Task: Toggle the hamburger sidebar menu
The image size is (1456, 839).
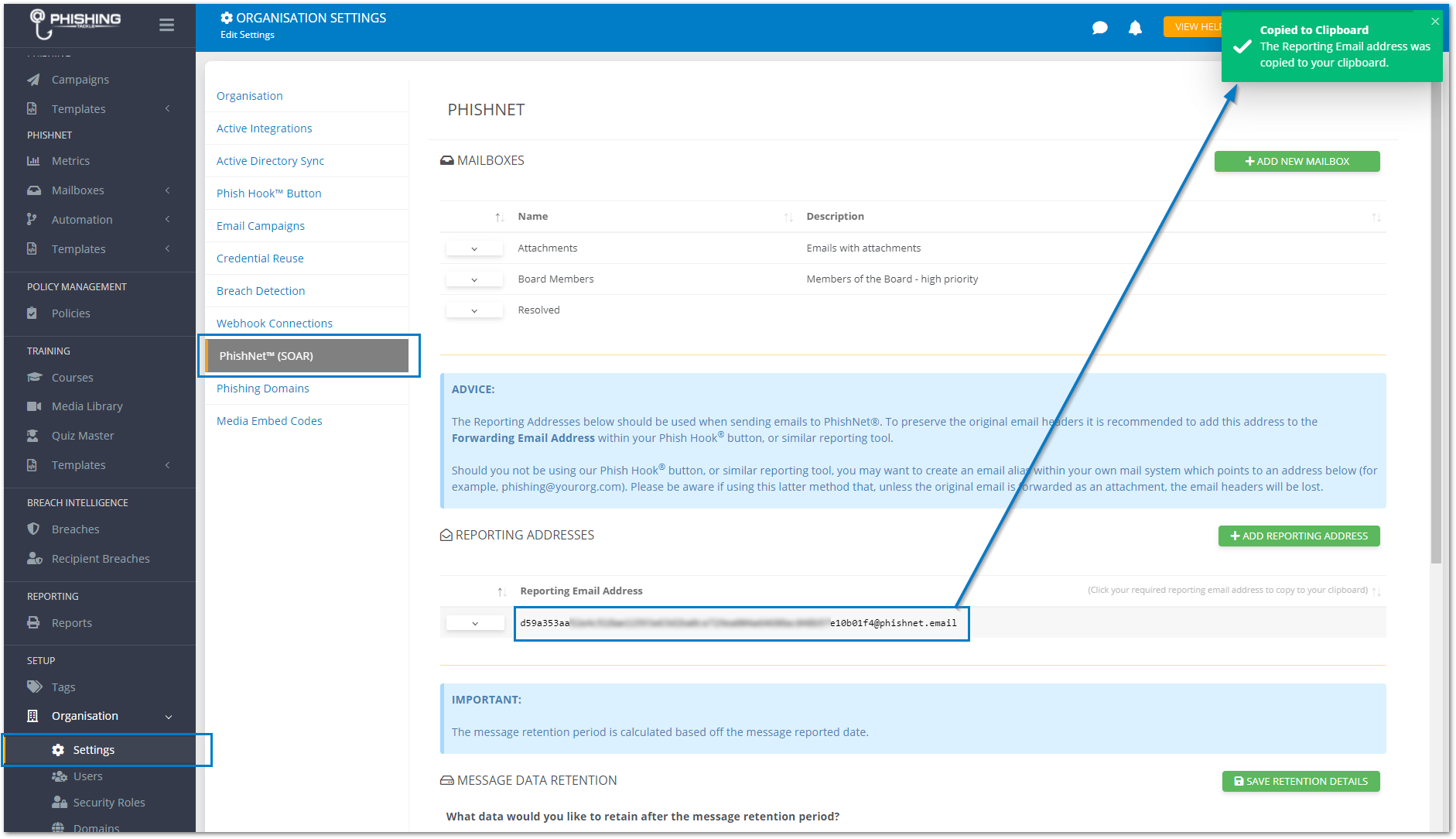Action: point(166,25)
